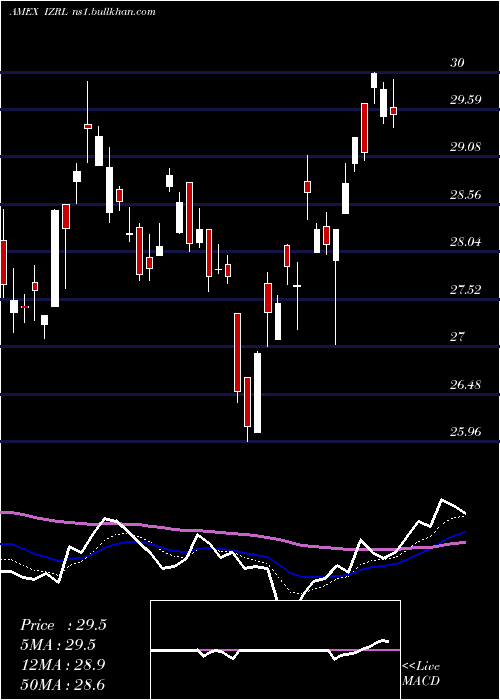Click the 12MA : 28.9 readout
Screen dimensions: 500x700
point(63,665)
